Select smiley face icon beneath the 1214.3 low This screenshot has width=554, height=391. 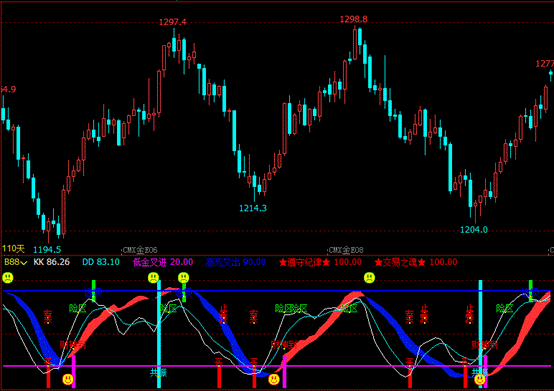point(273,380)
